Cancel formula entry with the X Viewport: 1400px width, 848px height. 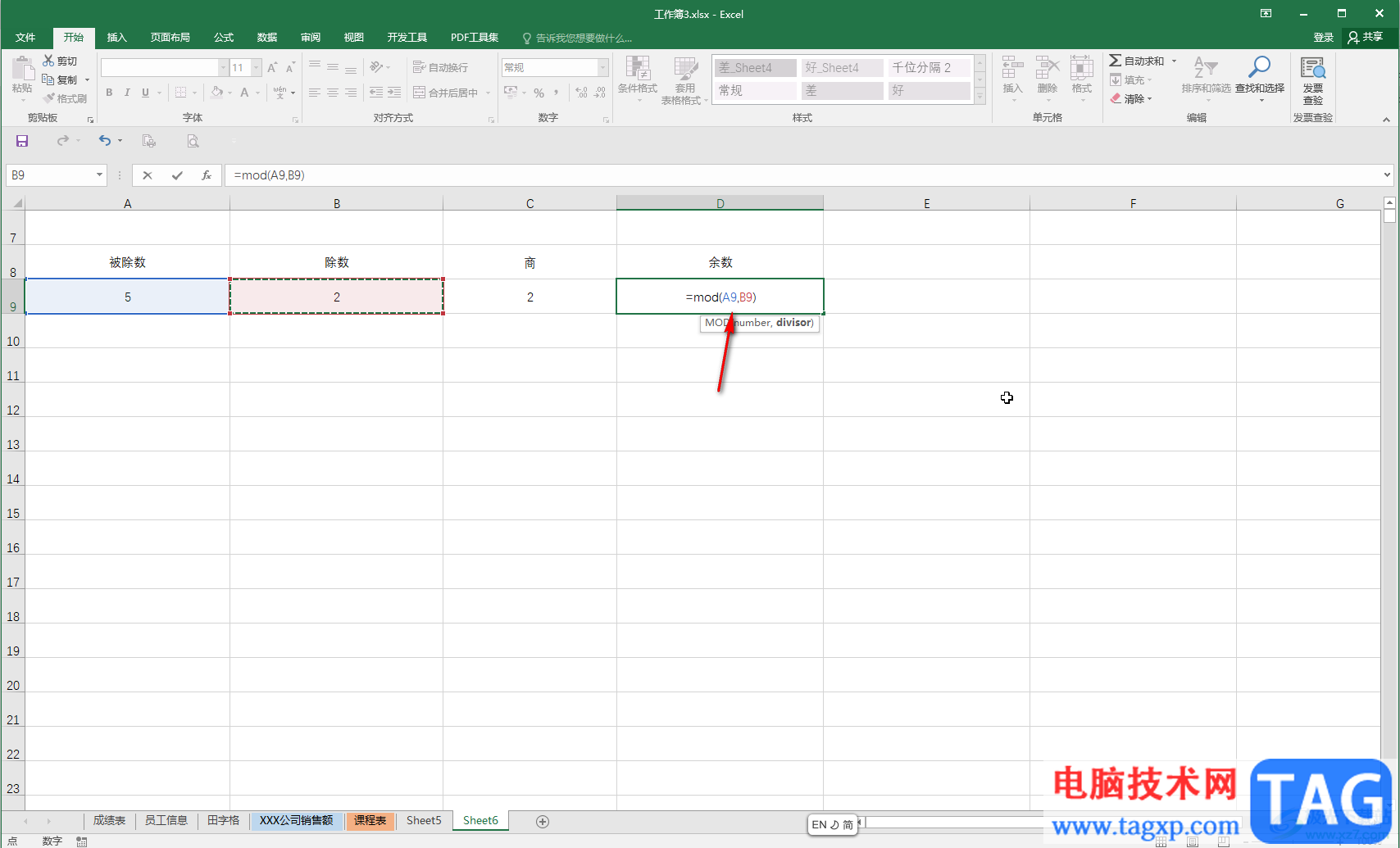click(x=148, y=175)
